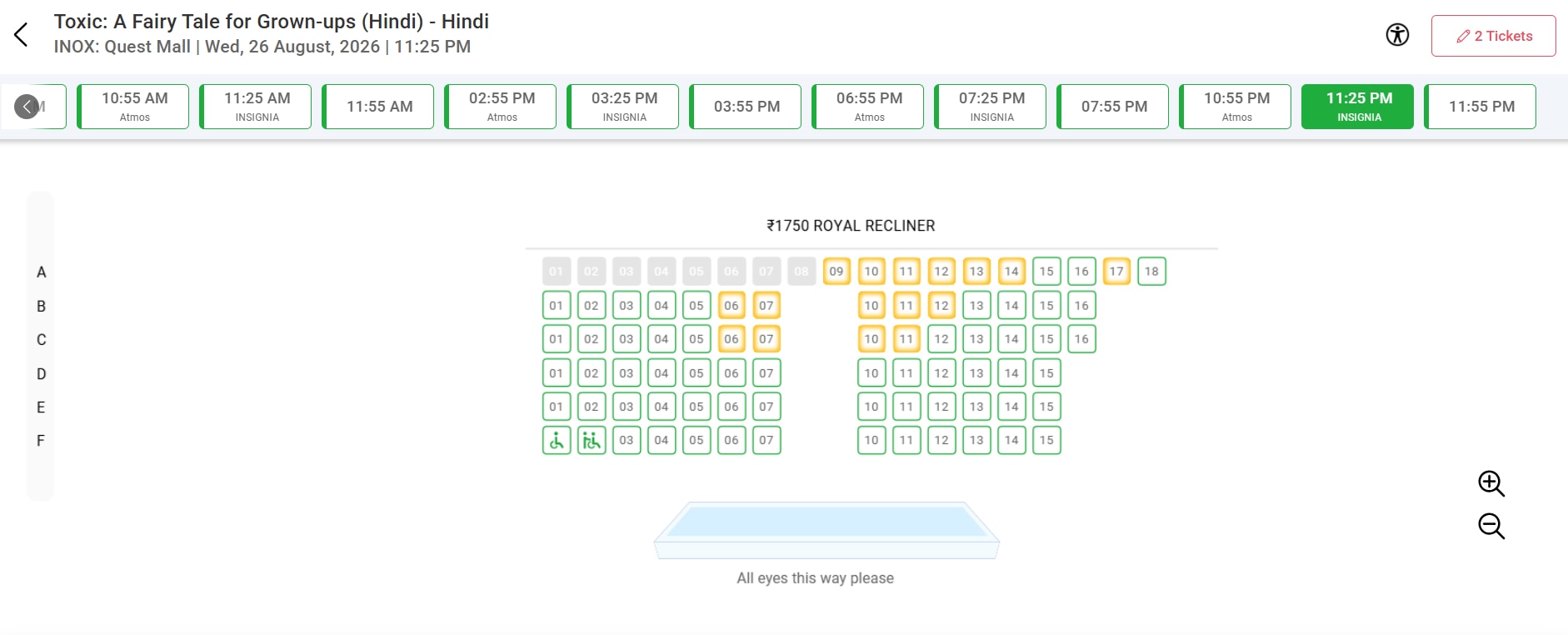Select seat 15 in row E
Image resolution: width=1568 pixels, height=635 pixels.
click(1046, 407)
